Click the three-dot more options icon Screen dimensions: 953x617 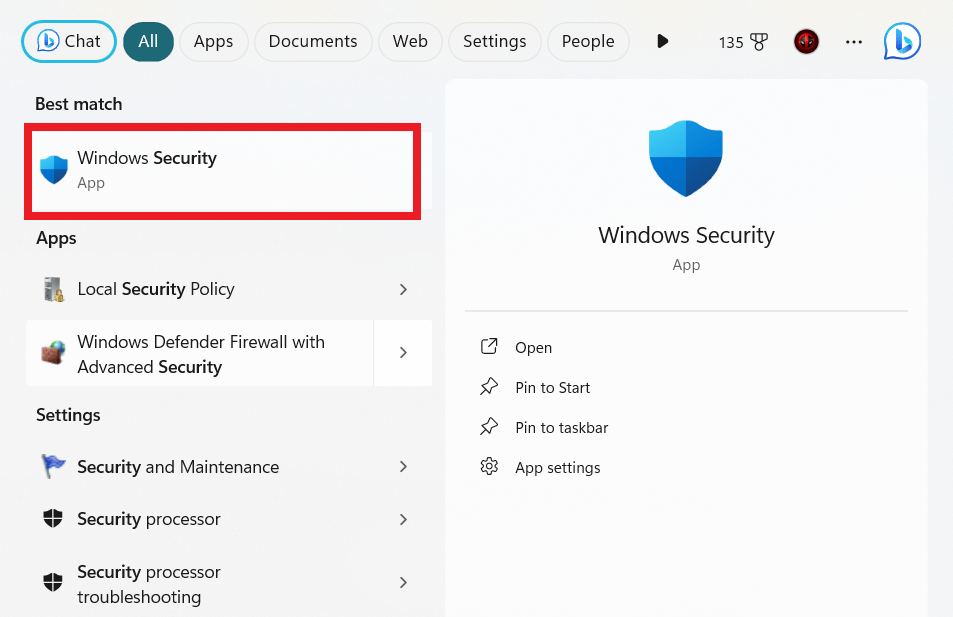(853, 42)
